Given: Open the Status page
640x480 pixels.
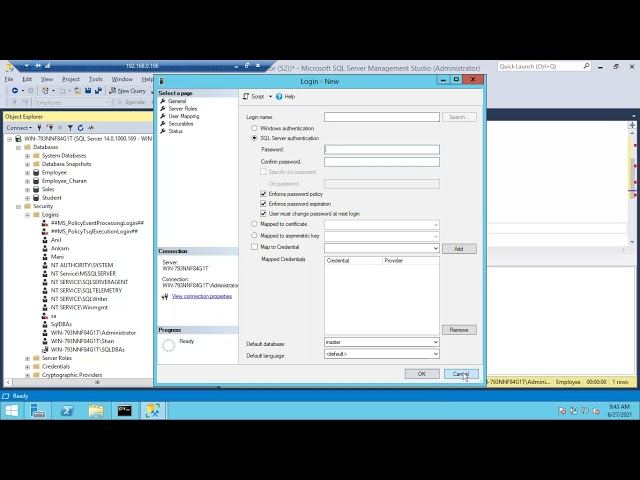Looking at the screenshot, I should coord(176,131).
